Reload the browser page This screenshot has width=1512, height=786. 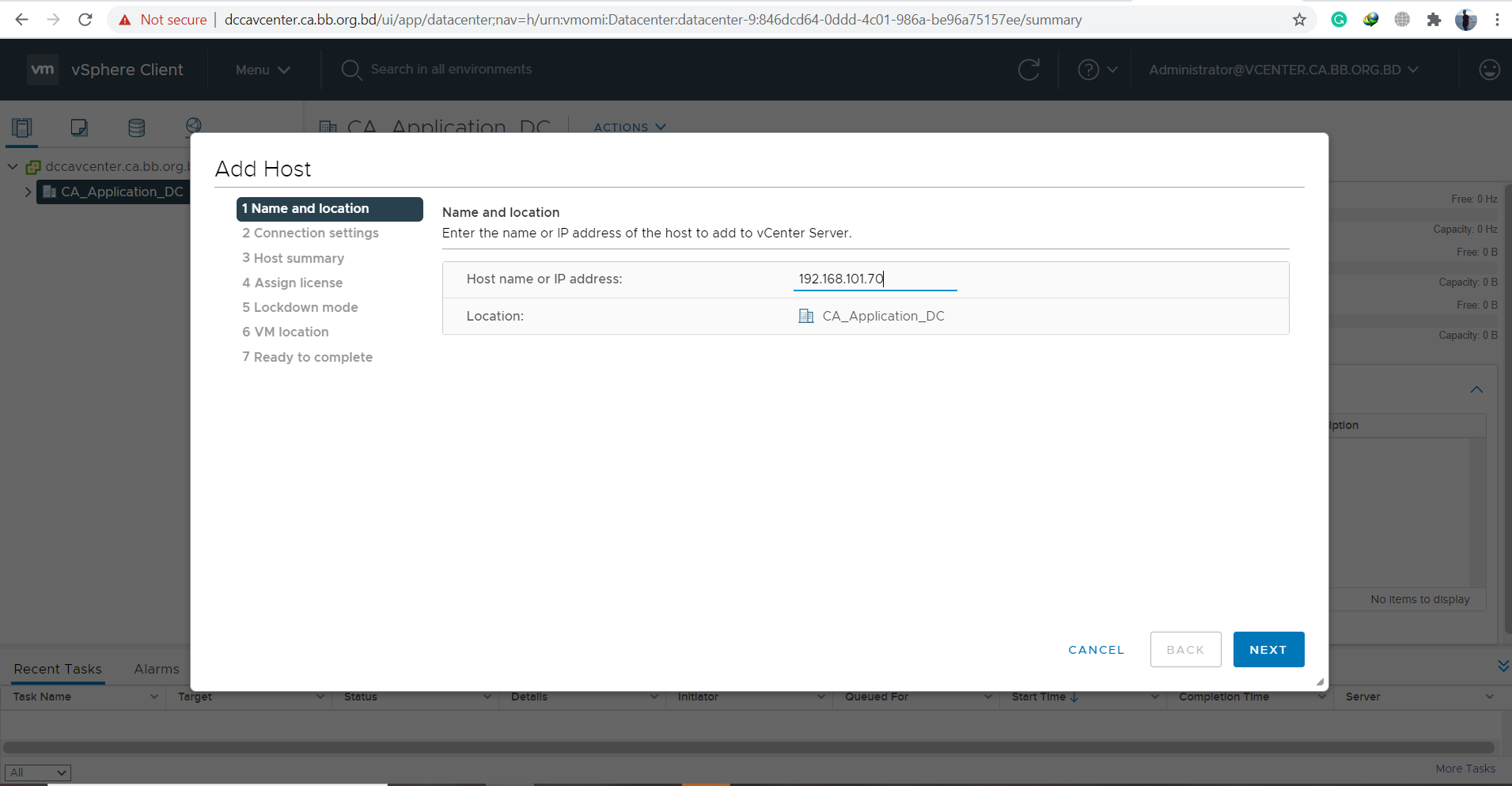pyautogui.click(x=85, y=20)
